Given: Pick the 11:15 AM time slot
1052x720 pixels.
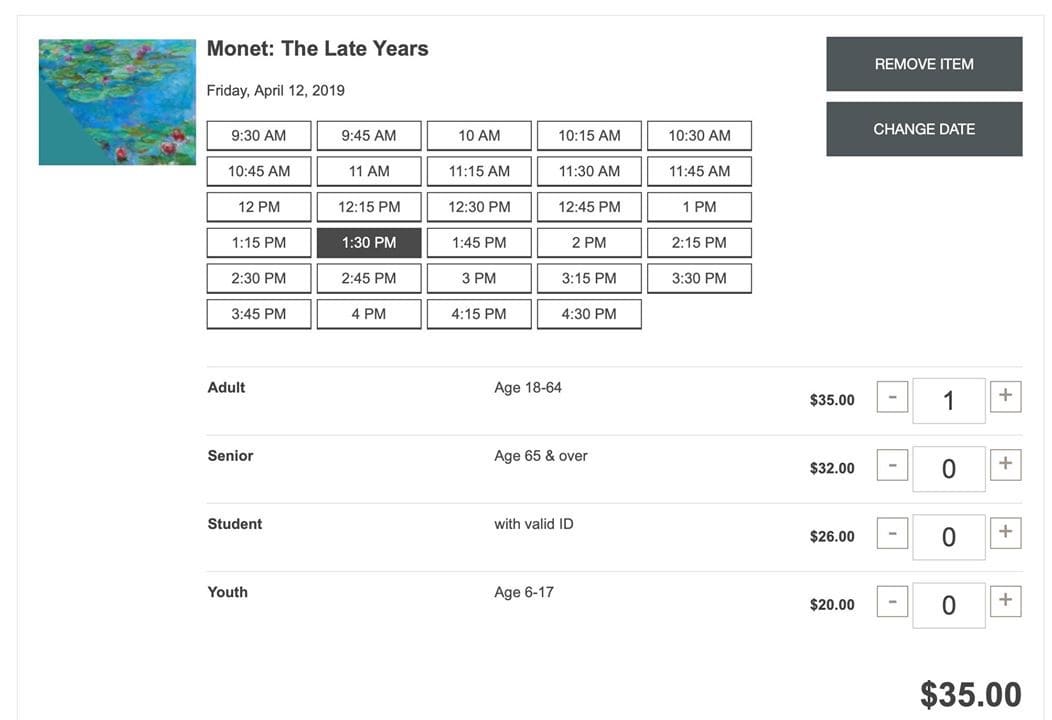Looking at the screenshot, I should point(479,171).
